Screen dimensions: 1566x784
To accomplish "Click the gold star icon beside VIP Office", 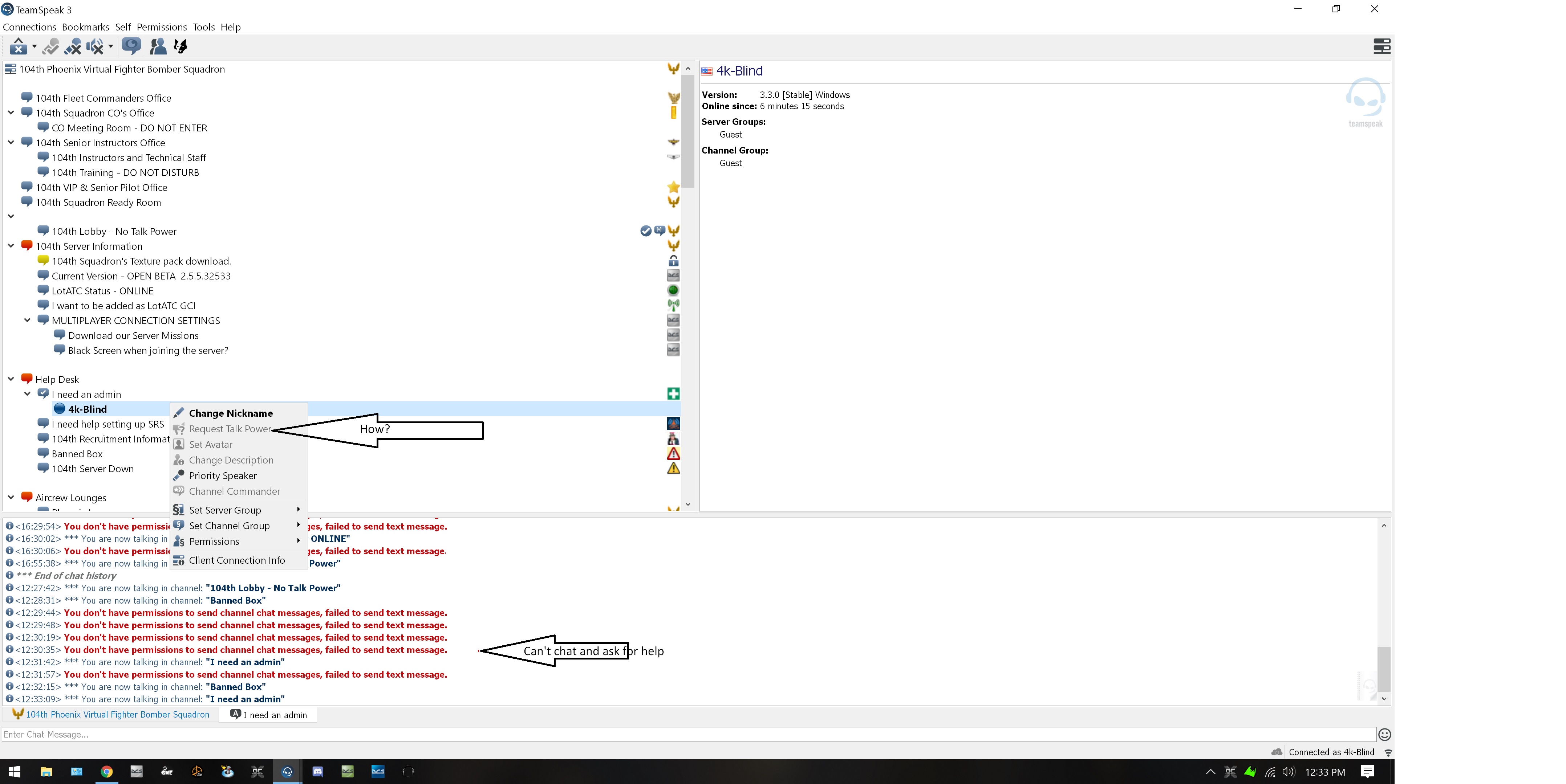I will pyautogui.click(x=673, y=187).
